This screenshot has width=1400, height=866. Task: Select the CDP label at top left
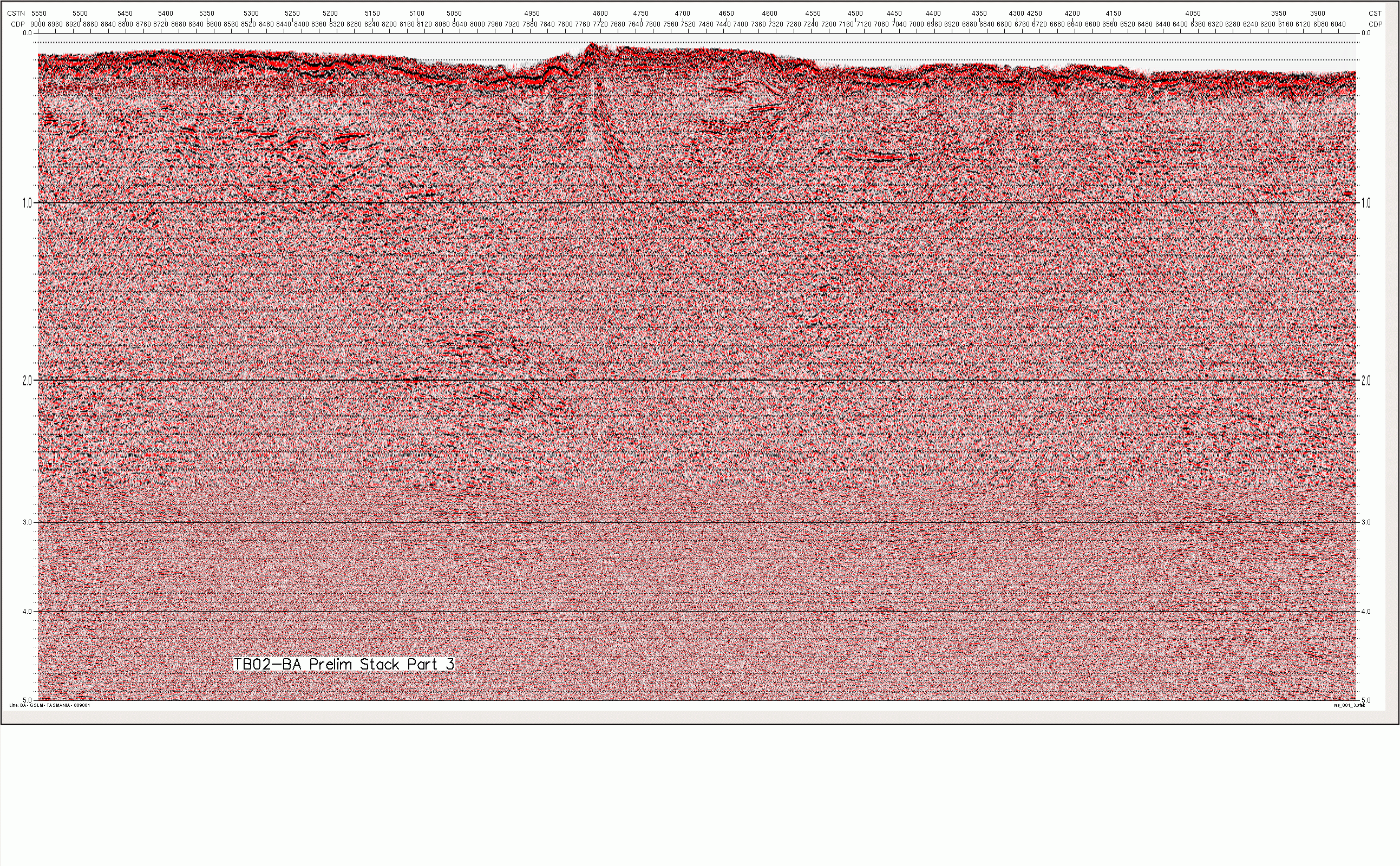[x=18, y=24]
